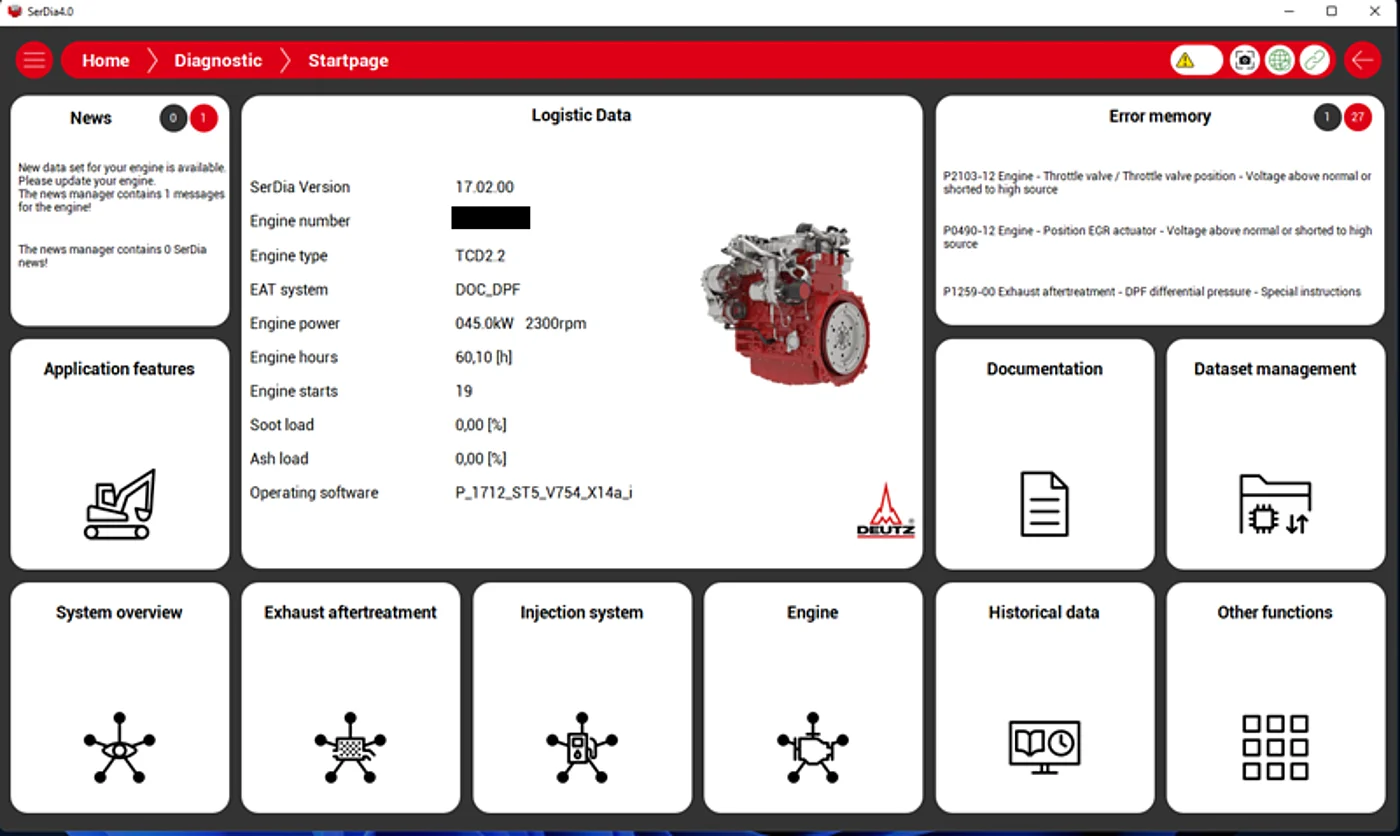Select Diagnostic in the breadcrumb bar
Viewport: 1400px width, 836px height.
click(218, 60)
